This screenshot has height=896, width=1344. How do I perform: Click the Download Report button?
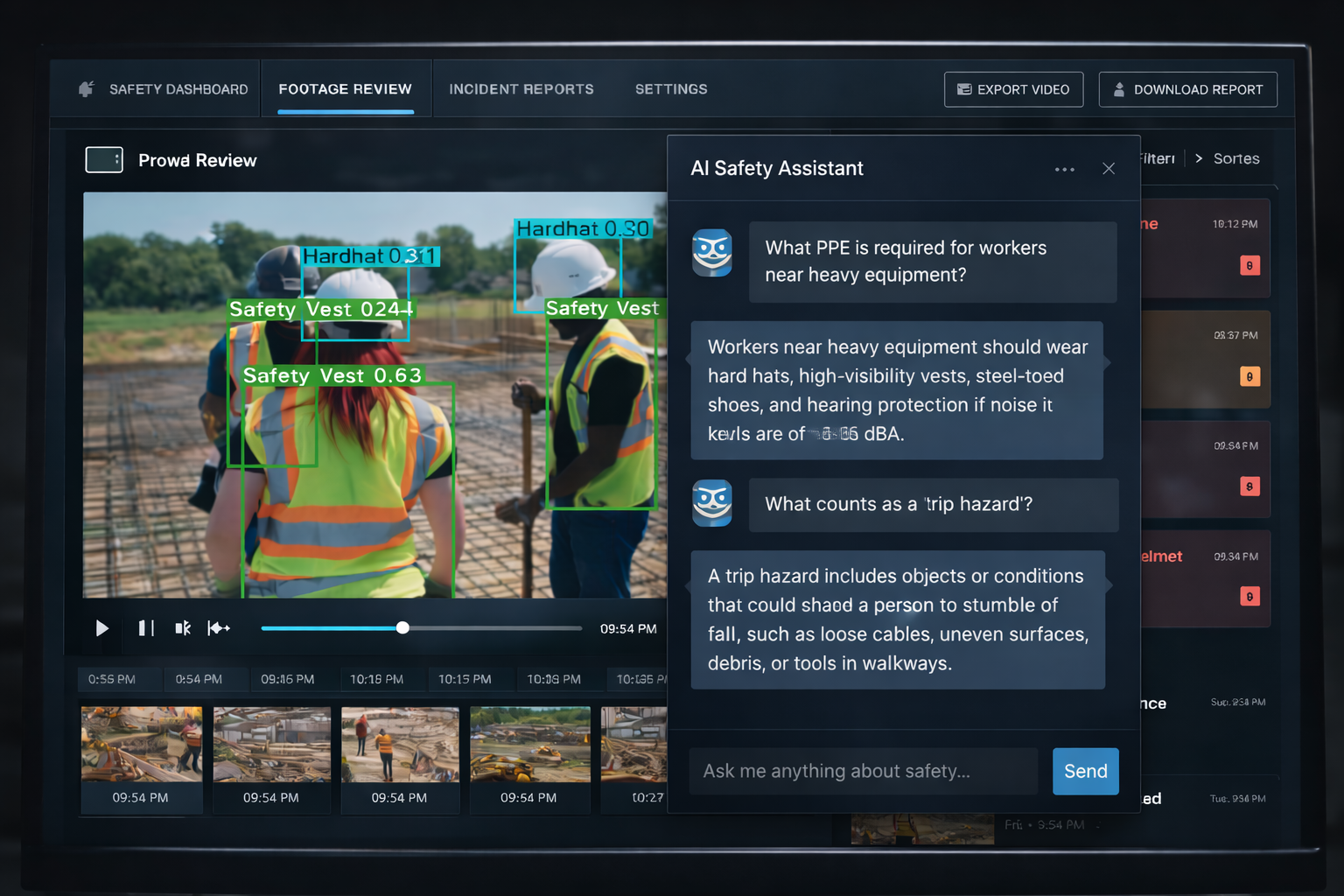[x=1187, y=89]
